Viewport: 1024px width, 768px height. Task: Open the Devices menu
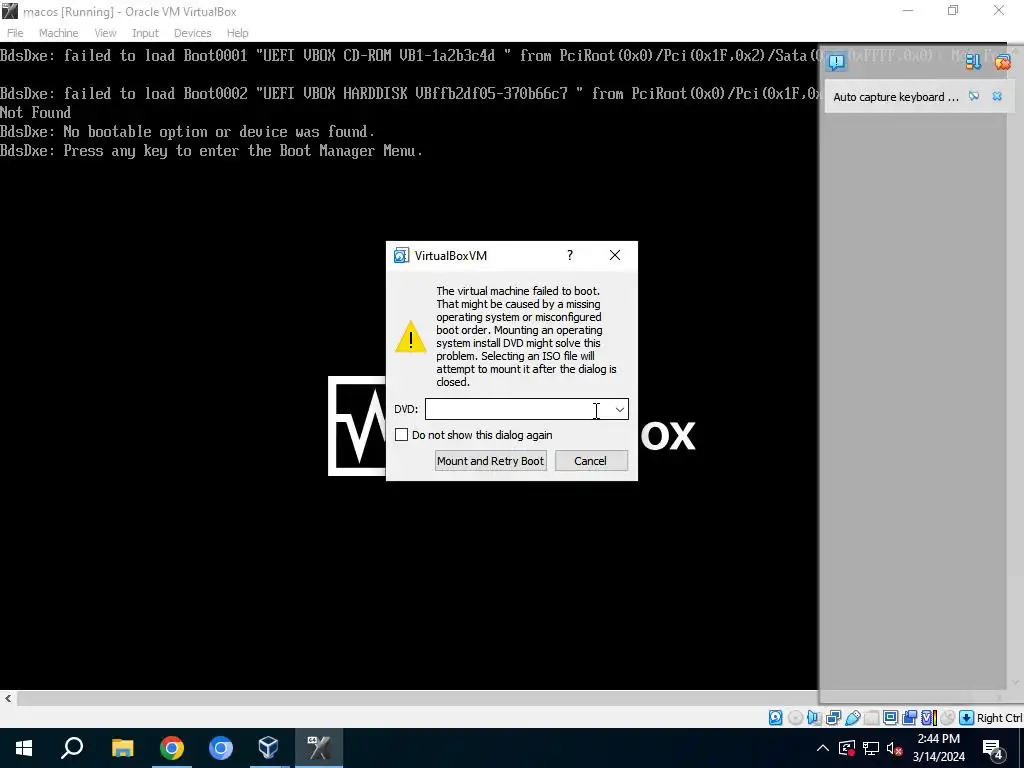click(x=192, y=33)
